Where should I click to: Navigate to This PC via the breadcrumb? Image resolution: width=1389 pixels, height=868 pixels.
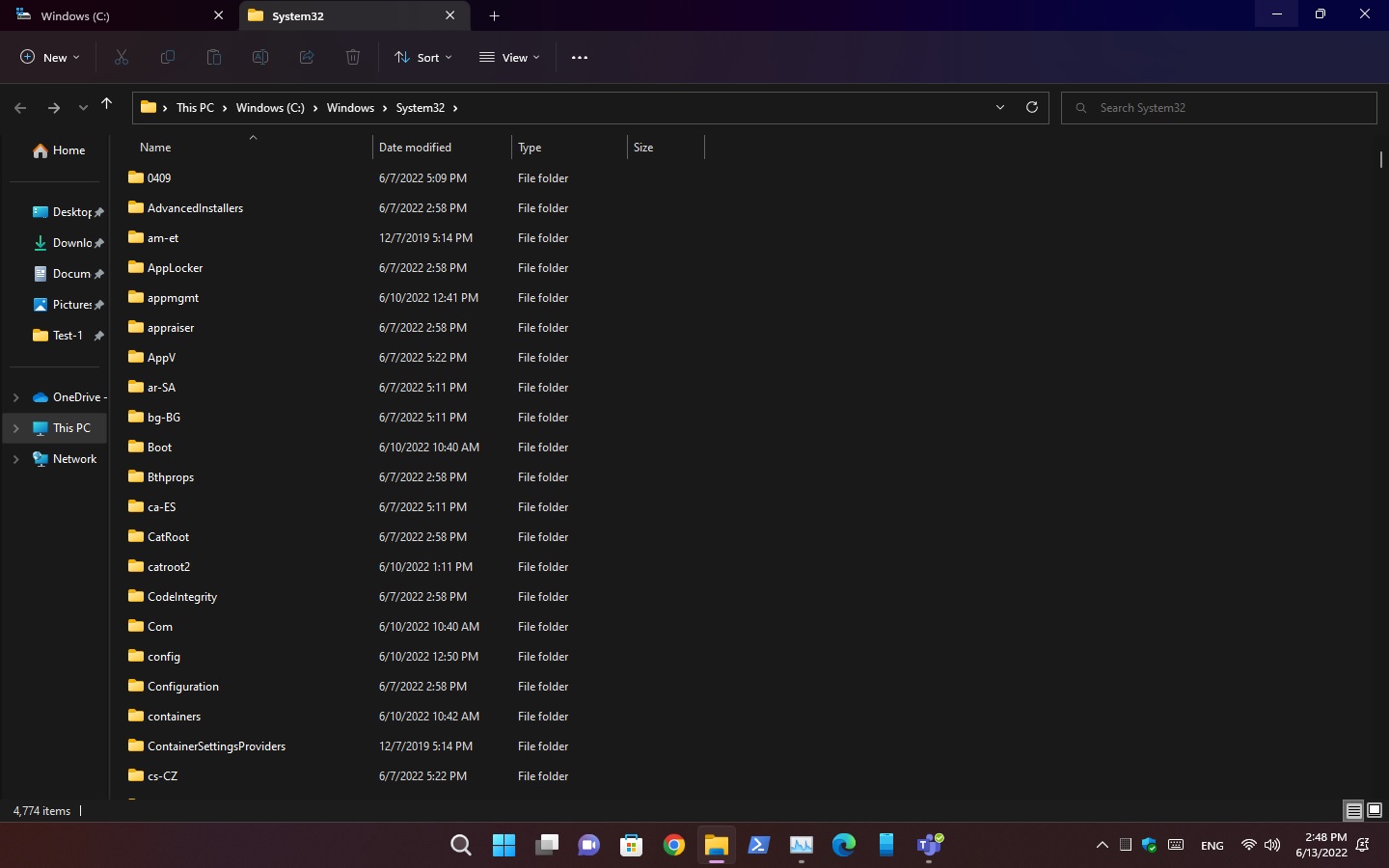[196, 107]
